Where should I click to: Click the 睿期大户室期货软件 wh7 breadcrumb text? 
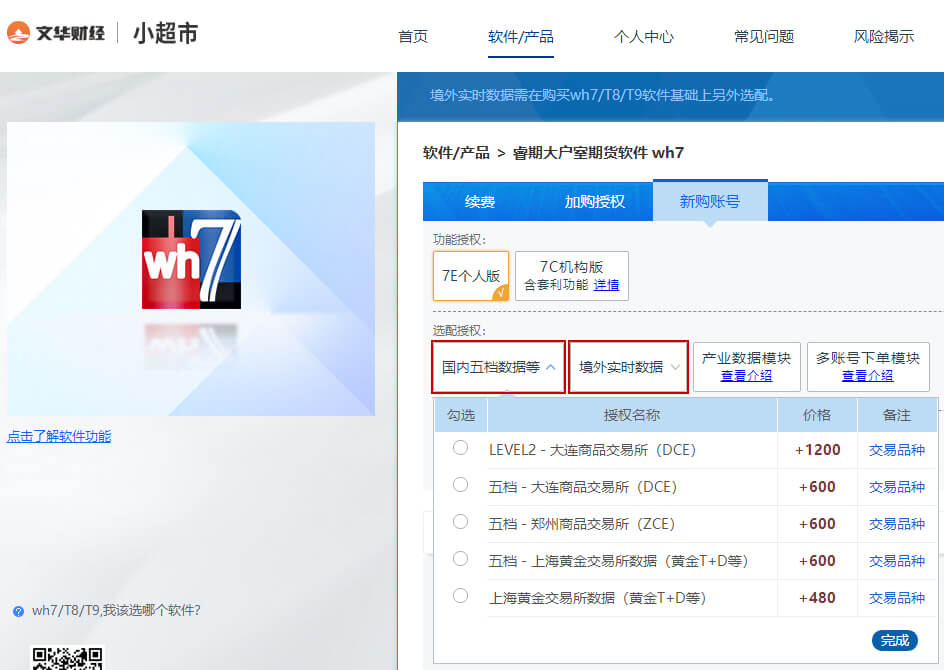pyautogui.click(x=598, y=153)
